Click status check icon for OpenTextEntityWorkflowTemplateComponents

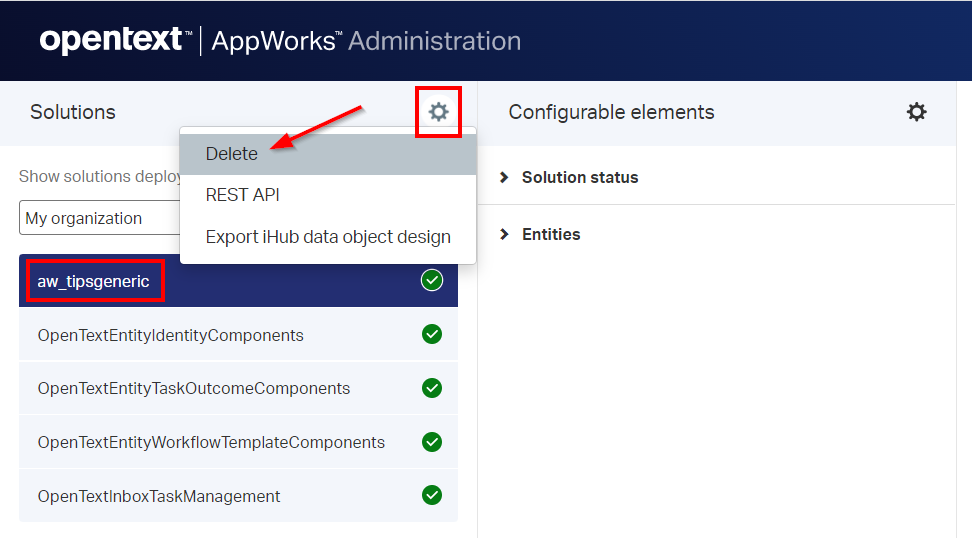[432, 442]
